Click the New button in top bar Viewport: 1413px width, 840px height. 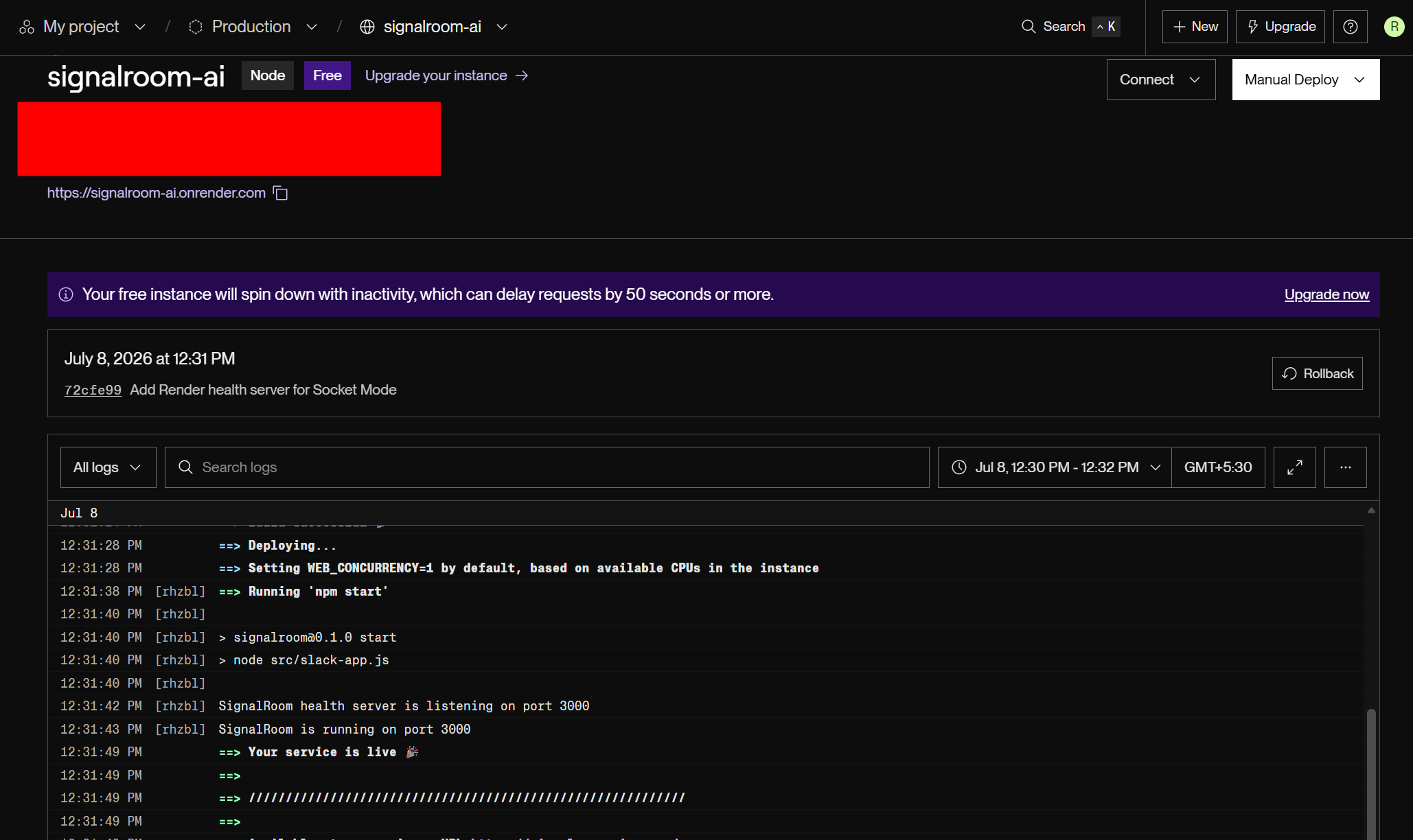(x=1195, y=27)
